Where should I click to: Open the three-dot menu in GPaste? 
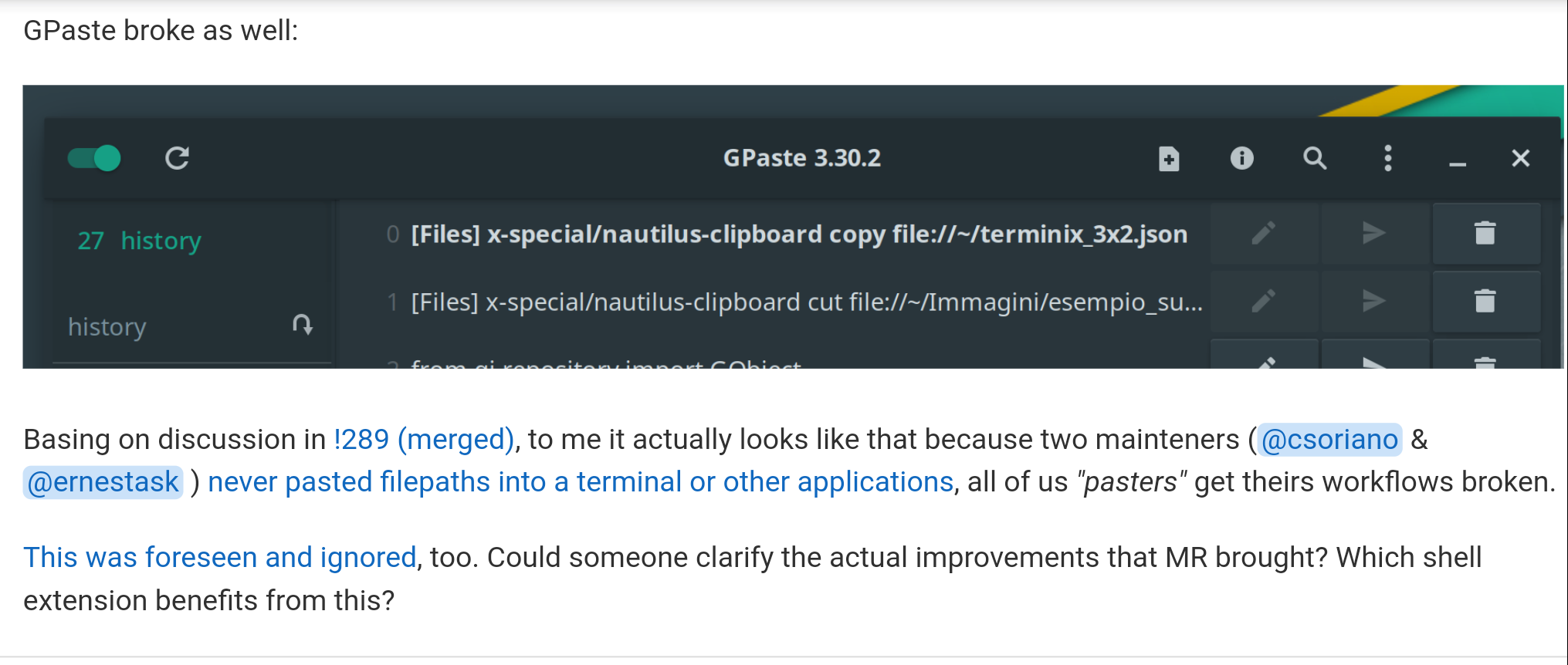pos(1387,158)
